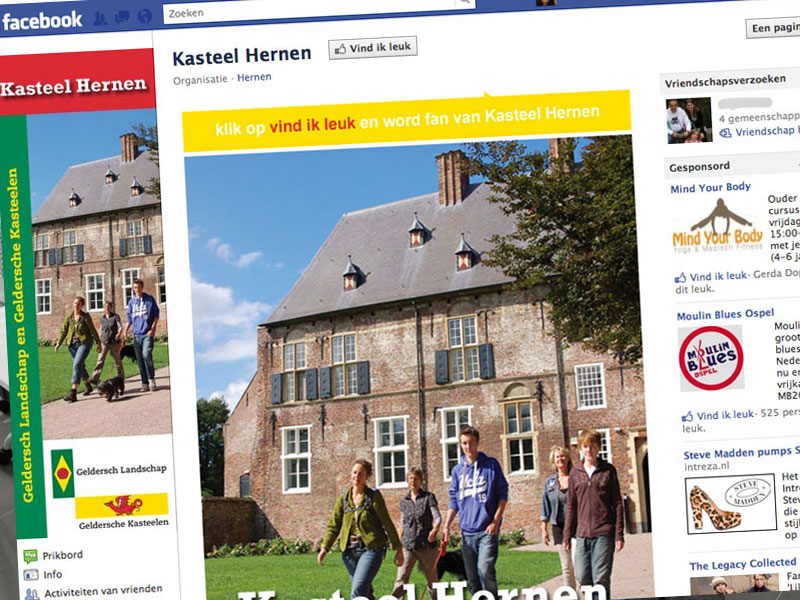Image resolution: width=800 pixels, height=600 pixels.
Task: Open the notifications globe icon
Action: coord(144,16)
